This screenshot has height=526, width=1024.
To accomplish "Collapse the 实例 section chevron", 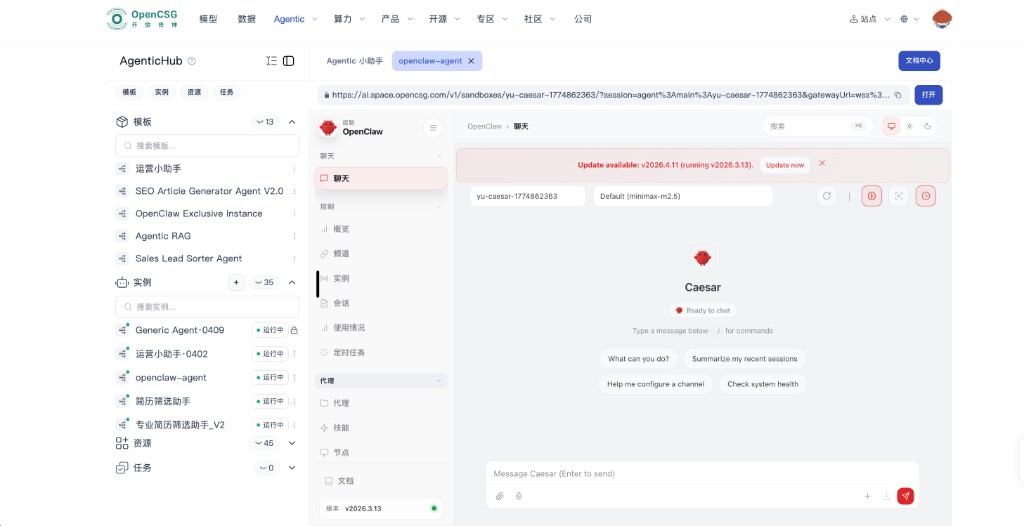I will coord(292,282).
